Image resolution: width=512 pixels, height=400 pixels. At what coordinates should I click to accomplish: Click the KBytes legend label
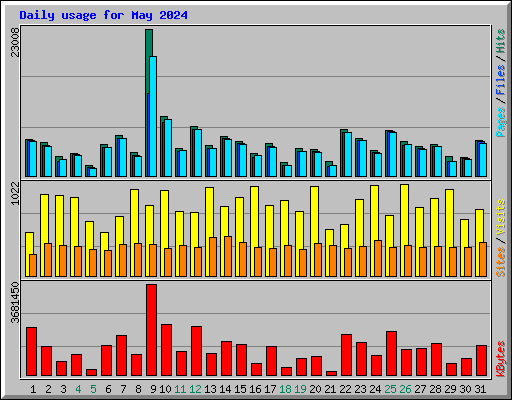501,359
